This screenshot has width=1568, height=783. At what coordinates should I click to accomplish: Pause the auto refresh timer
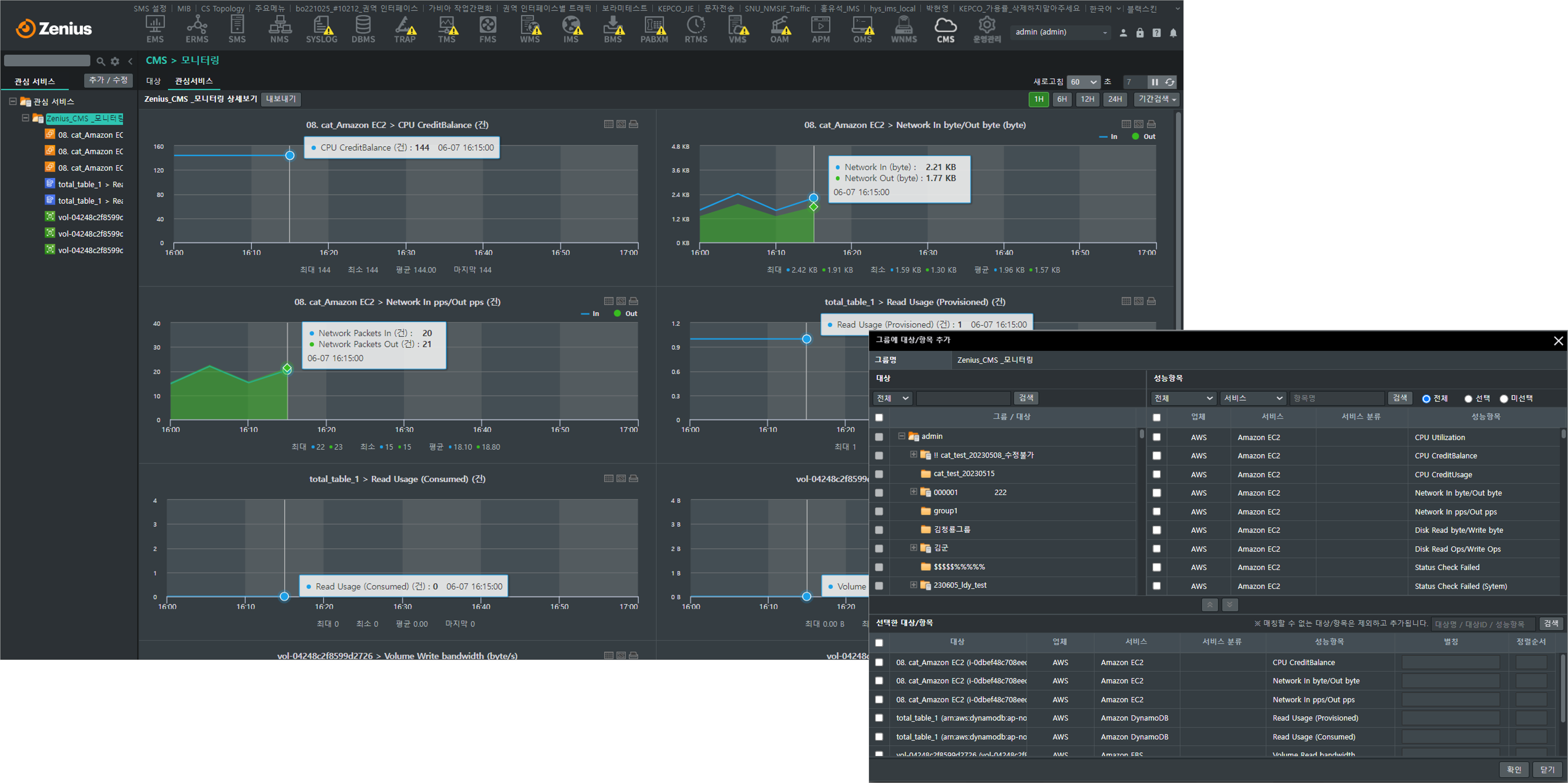(x=1154, y=82)
